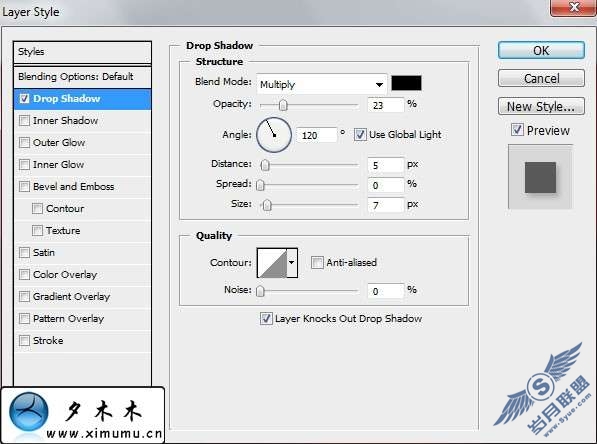Expand the contour picker arrow
The width and height of the screenshot is (597, 444).
pyautogui.click(x=292, y=263)
